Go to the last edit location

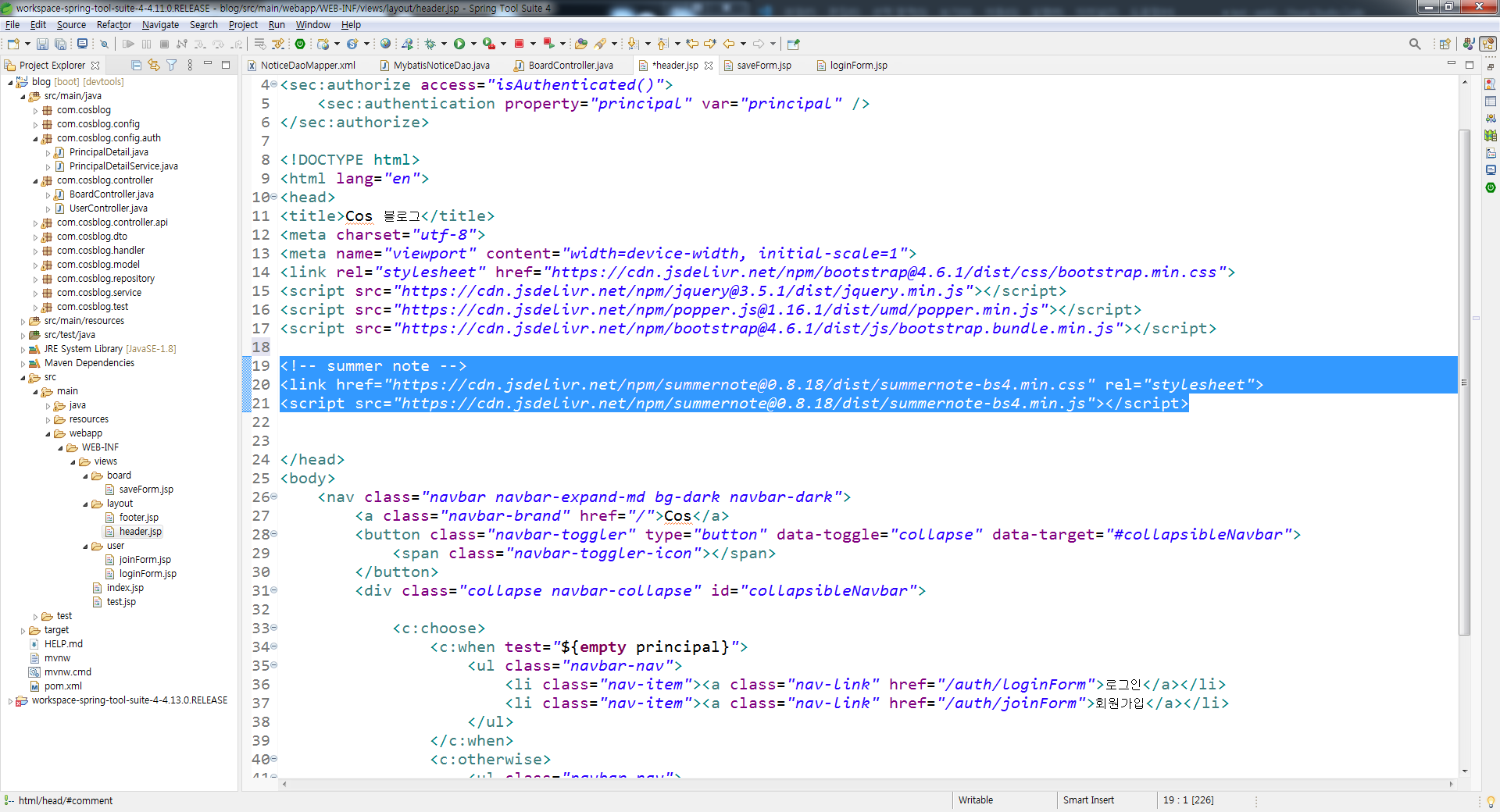coord(692,44)
